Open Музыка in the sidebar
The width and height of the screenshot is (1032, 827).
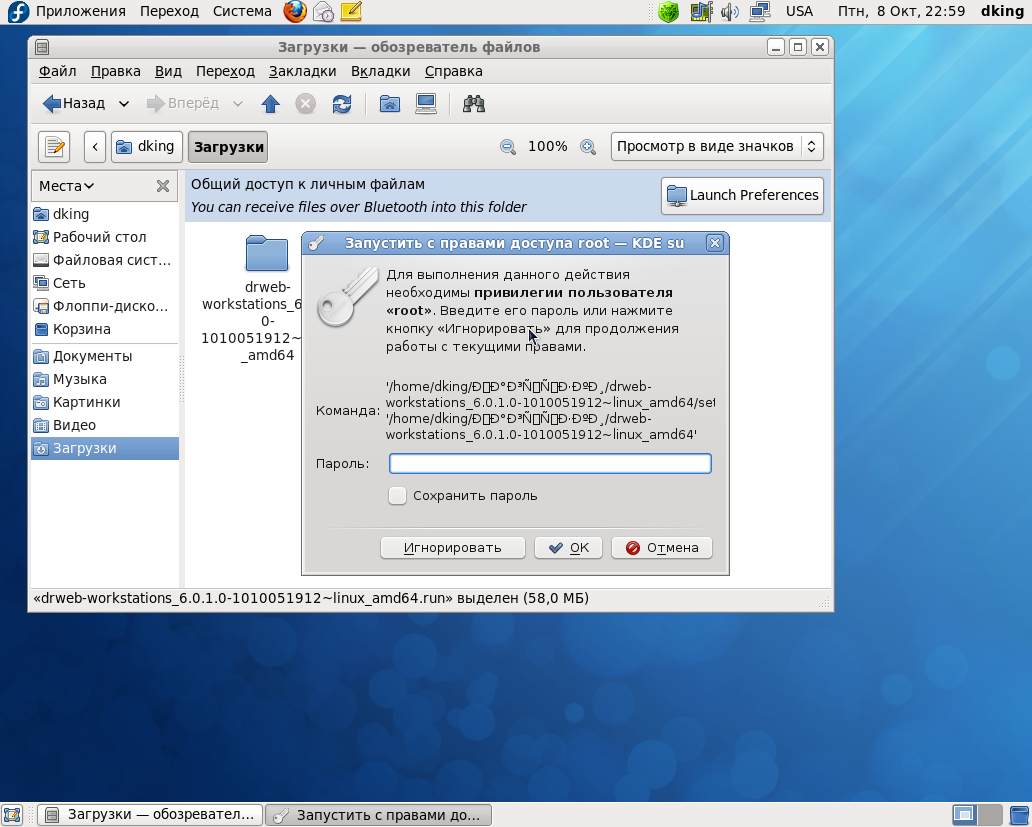pyautogui.click(x=105, y=380)
